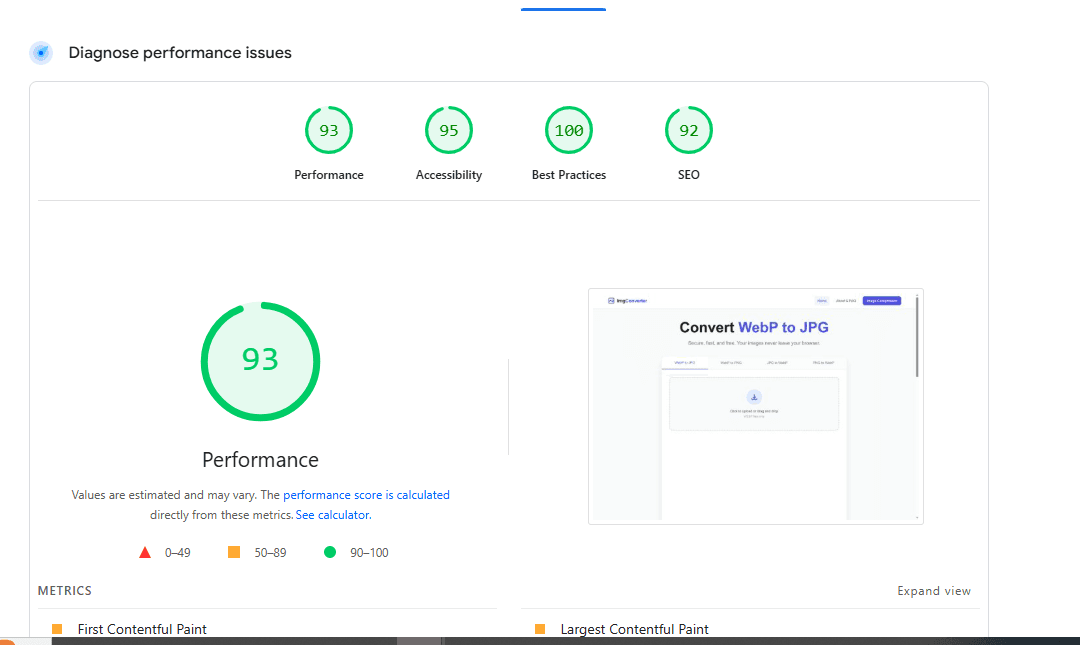The height and width of the screenshot is (645, 1080).
Task: Click the upload icon in the page preview
Action: [x=754, y=397]
